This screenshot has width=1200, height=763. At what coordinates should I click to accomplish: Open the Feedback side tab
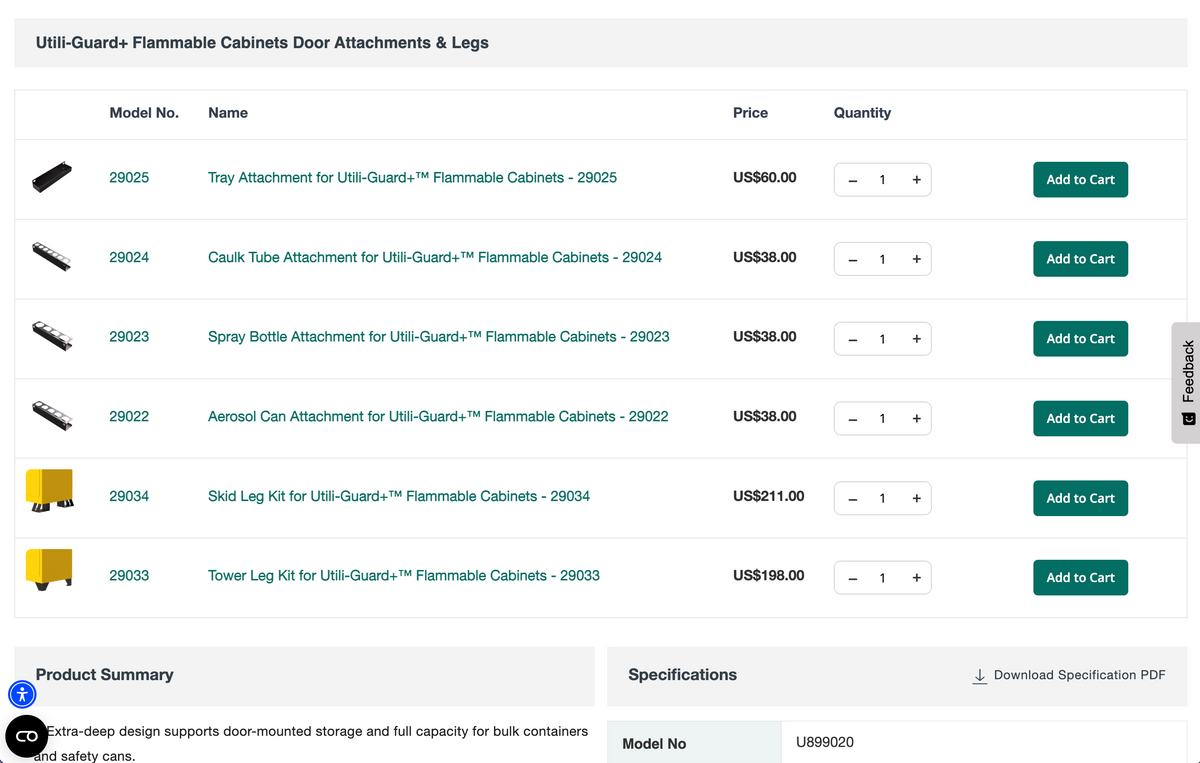pyautogui.click(x=1186, y=383)
